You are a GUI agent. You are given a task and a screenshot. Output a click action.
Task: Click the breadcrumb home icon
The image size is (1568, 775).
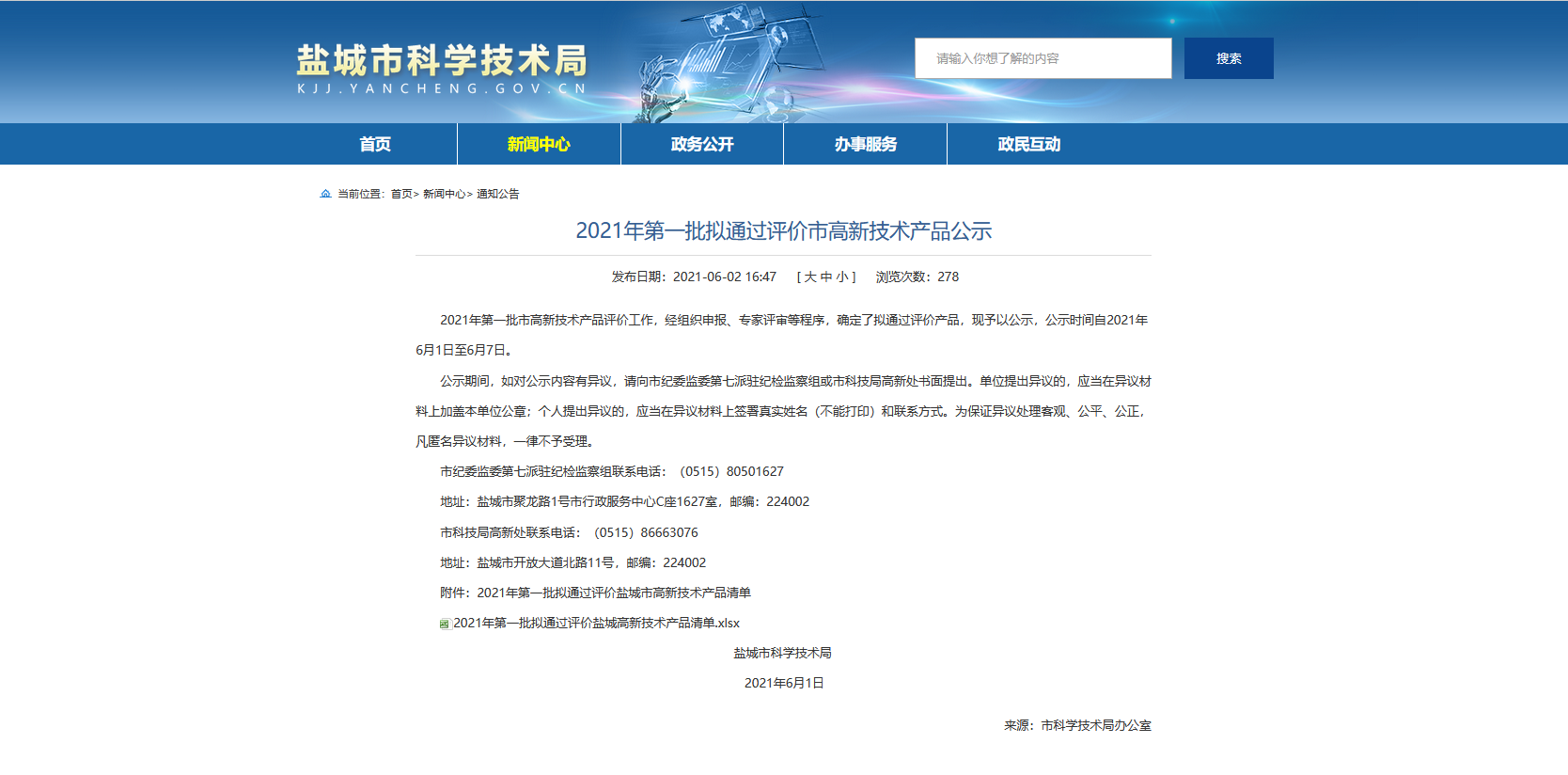point(325,194)
